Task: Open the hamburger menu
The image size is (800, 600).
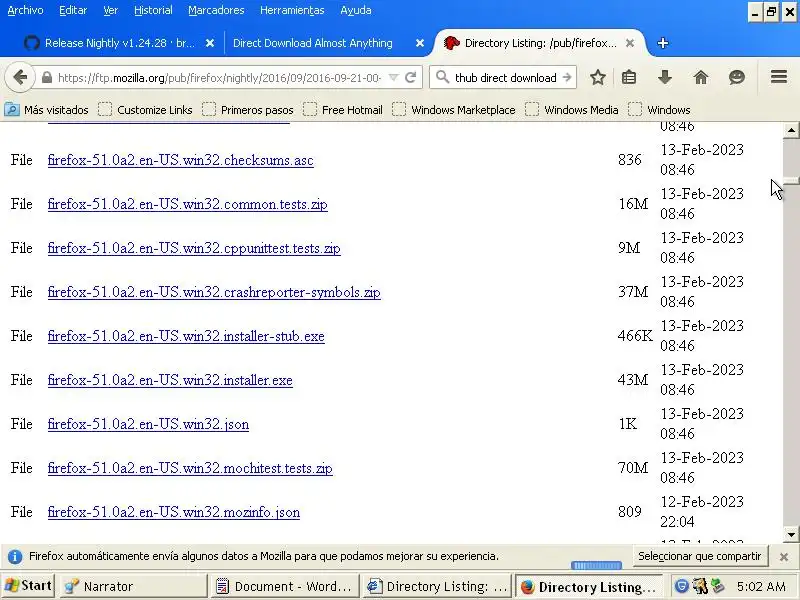Action: (779, 77)
